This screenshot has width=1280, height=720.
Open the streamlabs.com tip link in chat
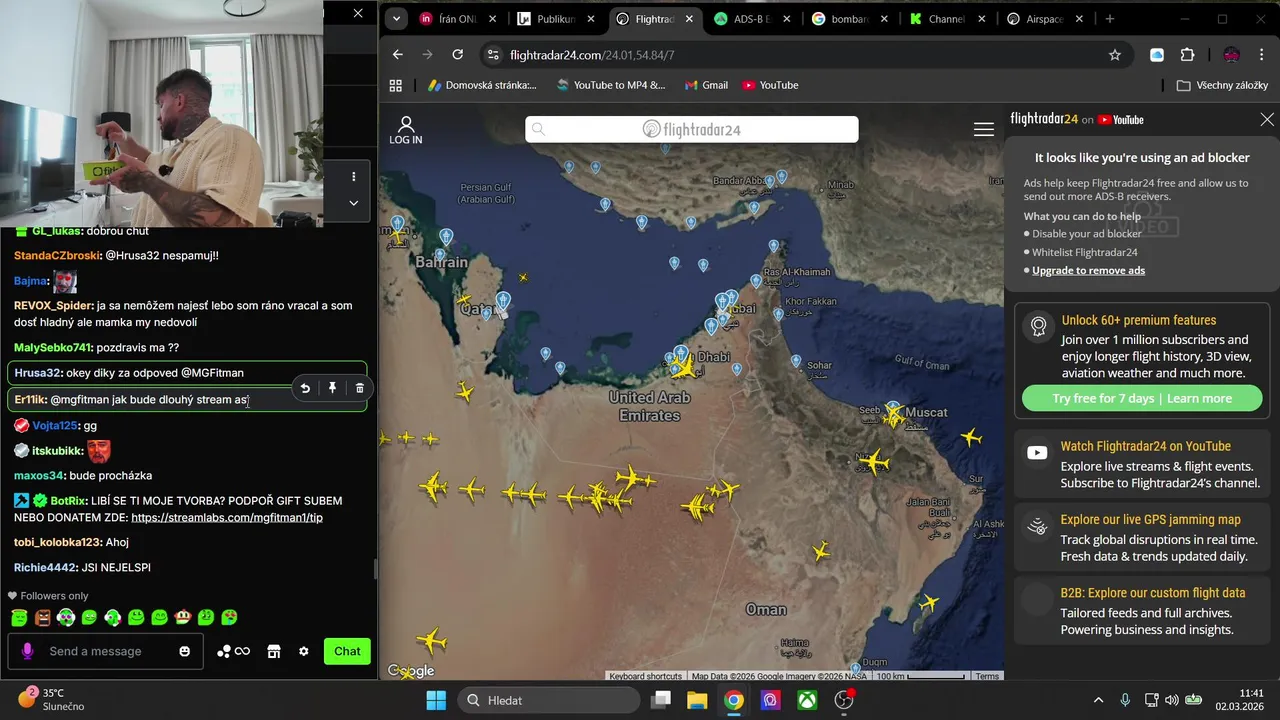227,517
